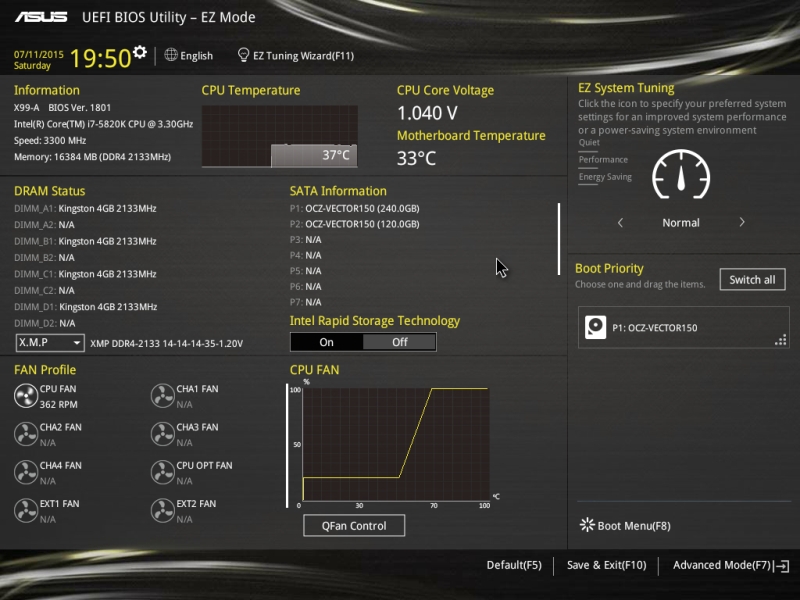Click DIMM_C1: Kingston 4GB 2133MHz entry
The height and width of the screenshot is (600, 800).
(x=85, y=274)
